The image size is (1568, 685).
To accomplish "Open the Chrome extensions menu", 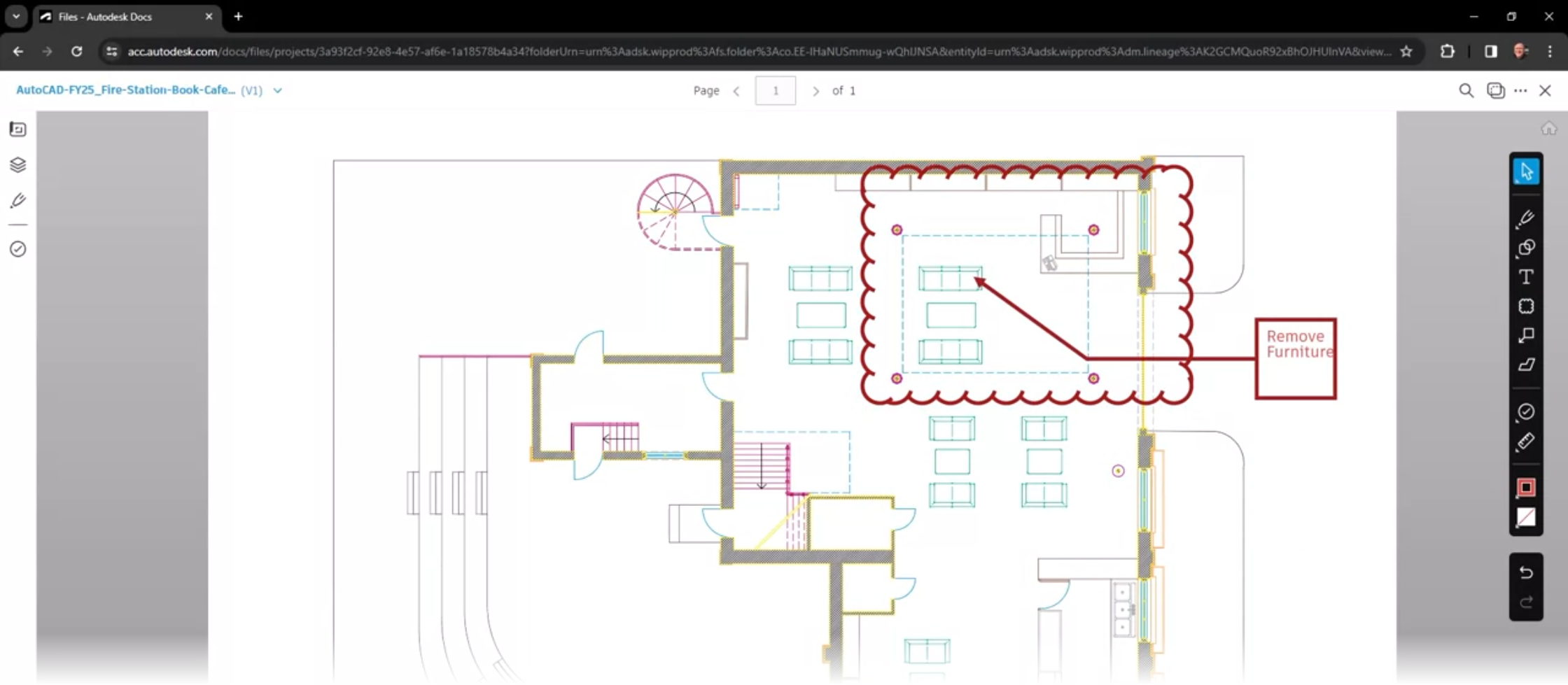I will [1446, 51].
